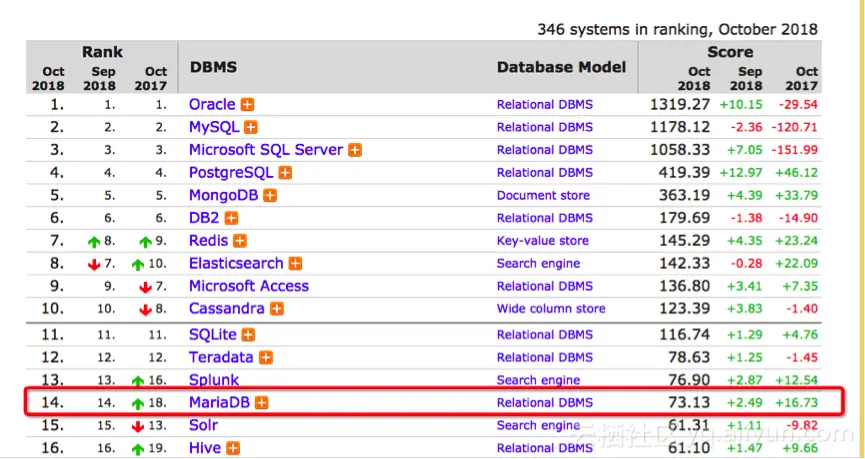Screen dimensions: 865x459
Task: Click the DBMS column header
Action: coord(213,67)
